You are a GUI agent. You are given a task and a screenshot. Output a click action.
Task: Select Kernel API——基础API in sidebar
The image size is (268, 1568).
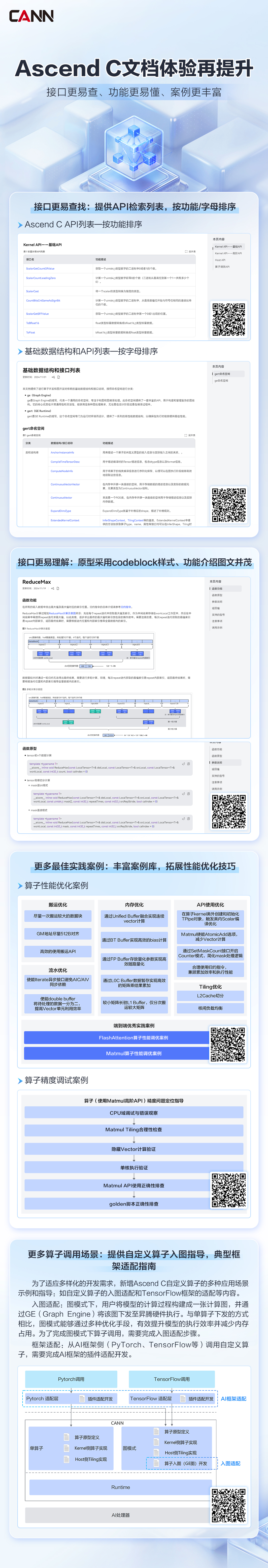pos(228,246)
